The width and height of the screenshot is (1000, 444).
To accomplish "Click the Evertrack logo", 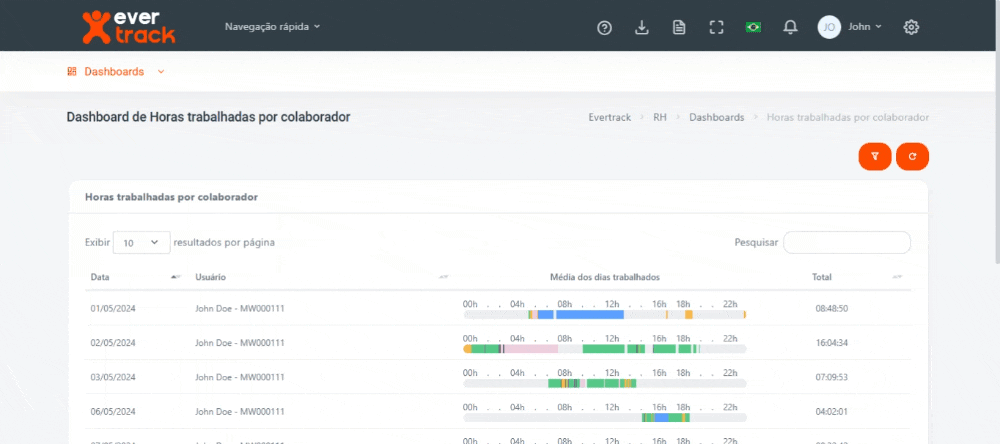I will tap(127, 27).
